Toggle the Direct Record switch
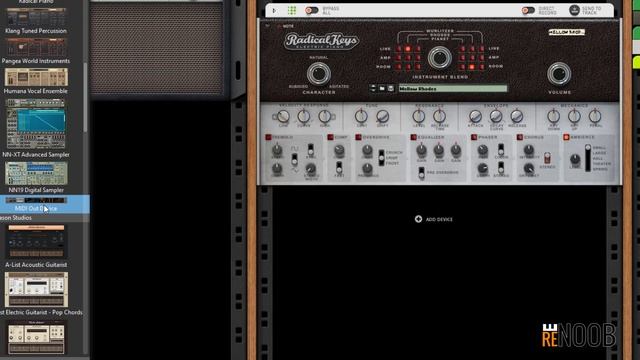This screenshot has height=360, width=640. click(x=528, y=10)
